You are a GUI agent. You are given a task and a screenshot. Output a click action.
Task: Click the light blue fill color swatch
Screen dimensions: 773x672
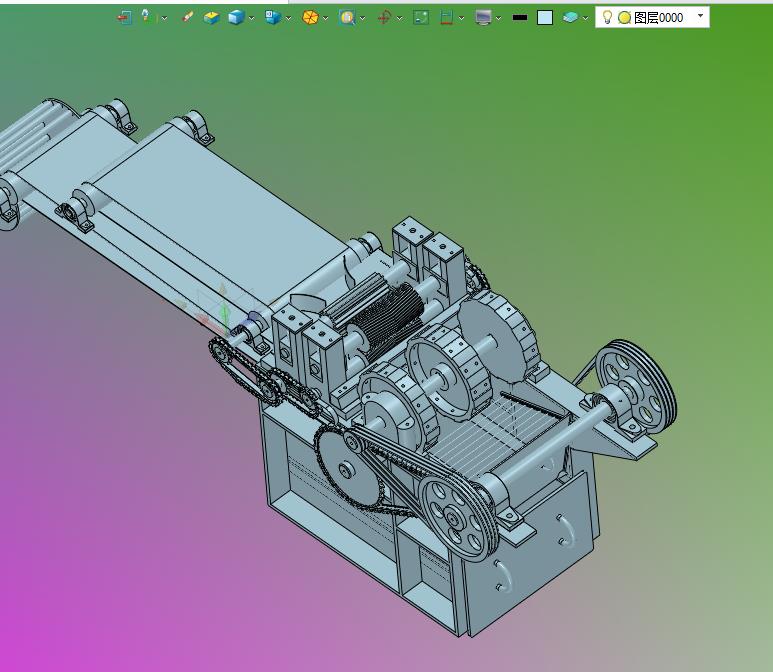click(x=545, y=17)
